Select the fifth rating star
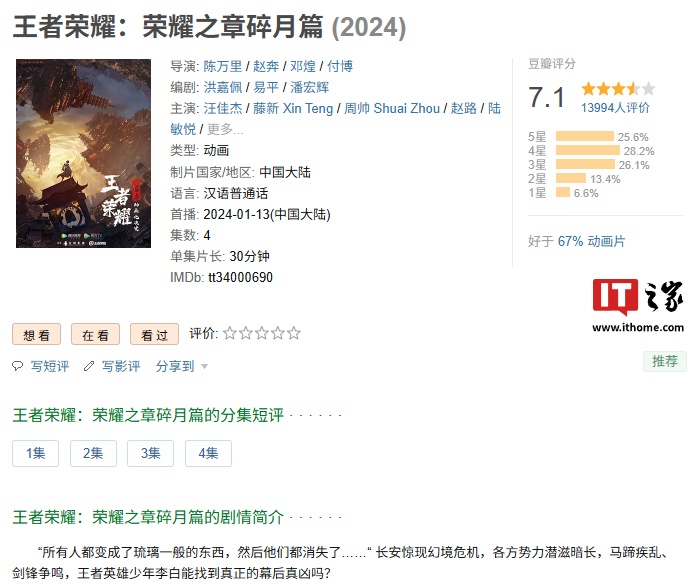 click(x=294, y=333)
